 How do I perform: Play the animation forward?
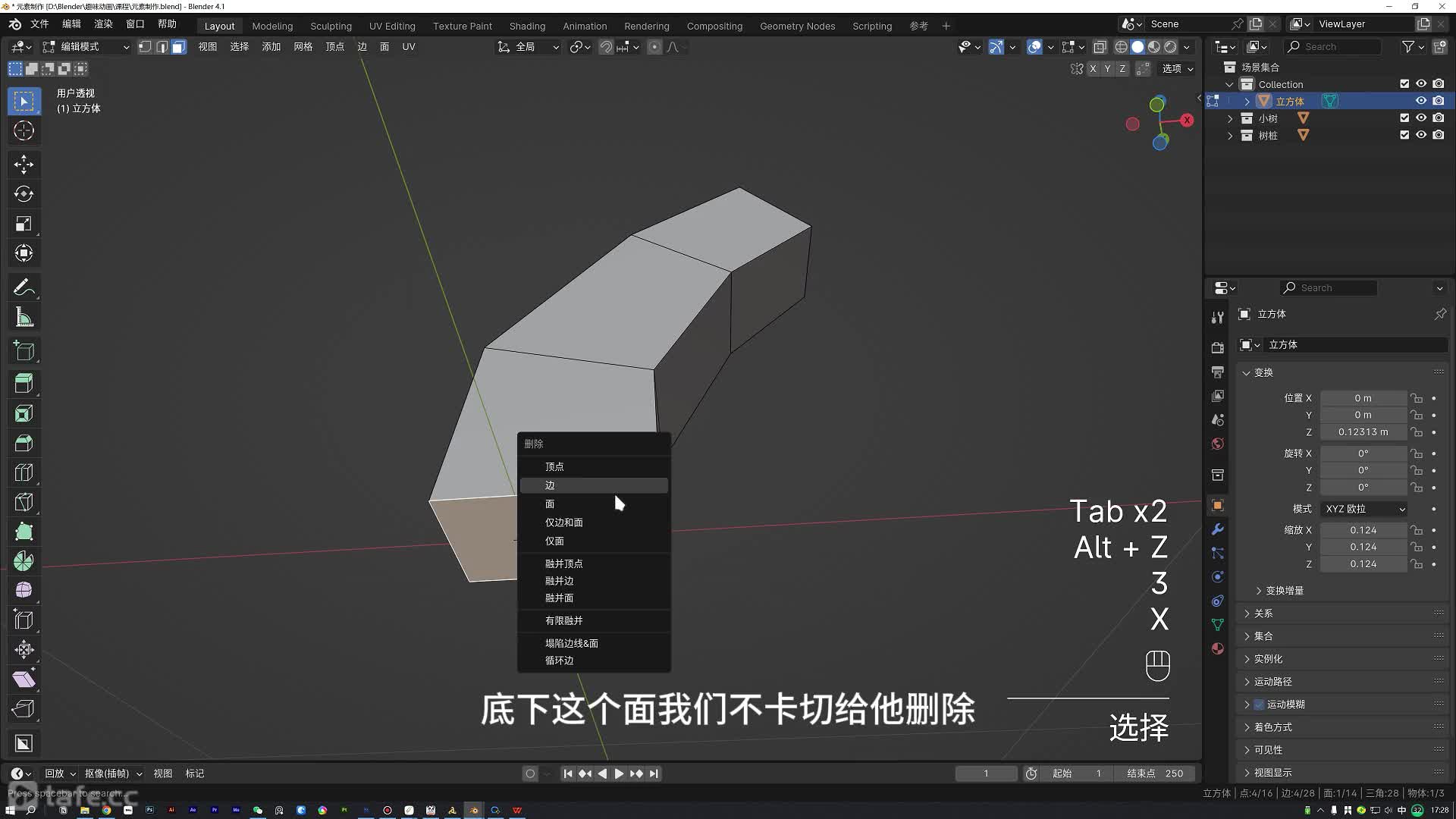(619, 773)
